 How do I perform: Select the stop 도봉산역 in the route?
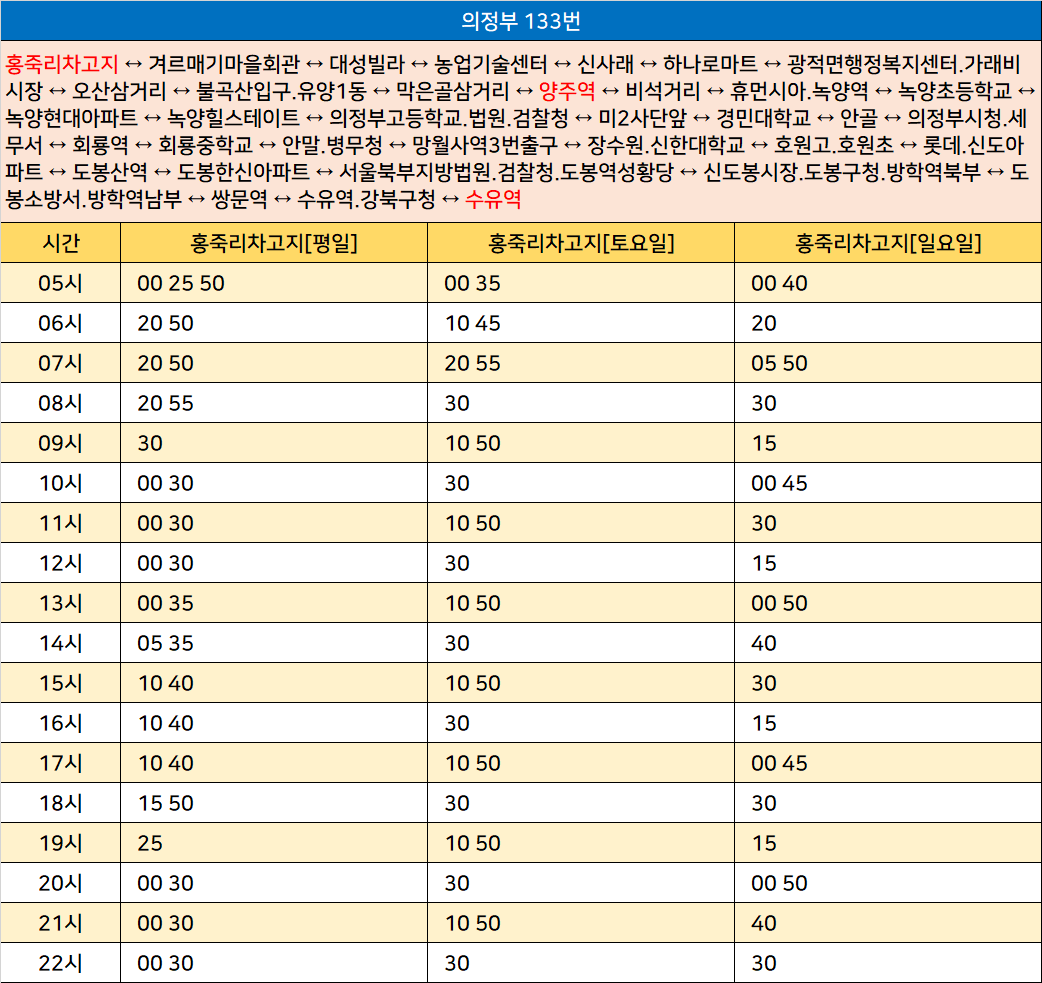pyautogui.click(x=110, y=172)
